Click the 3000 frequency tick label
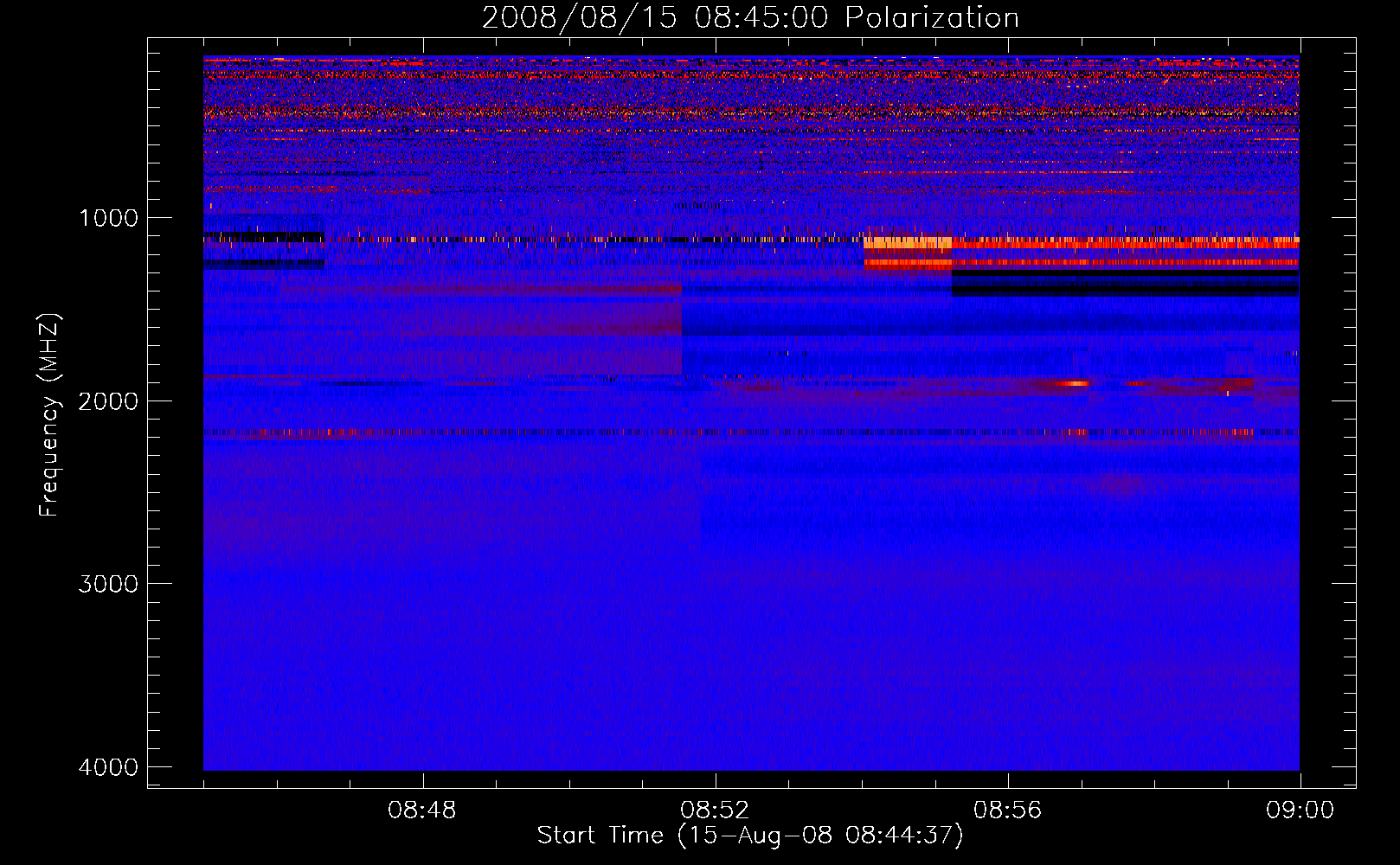Viewport: 1400px width, 865px height. pyautogui.click(x=108, y=584)
